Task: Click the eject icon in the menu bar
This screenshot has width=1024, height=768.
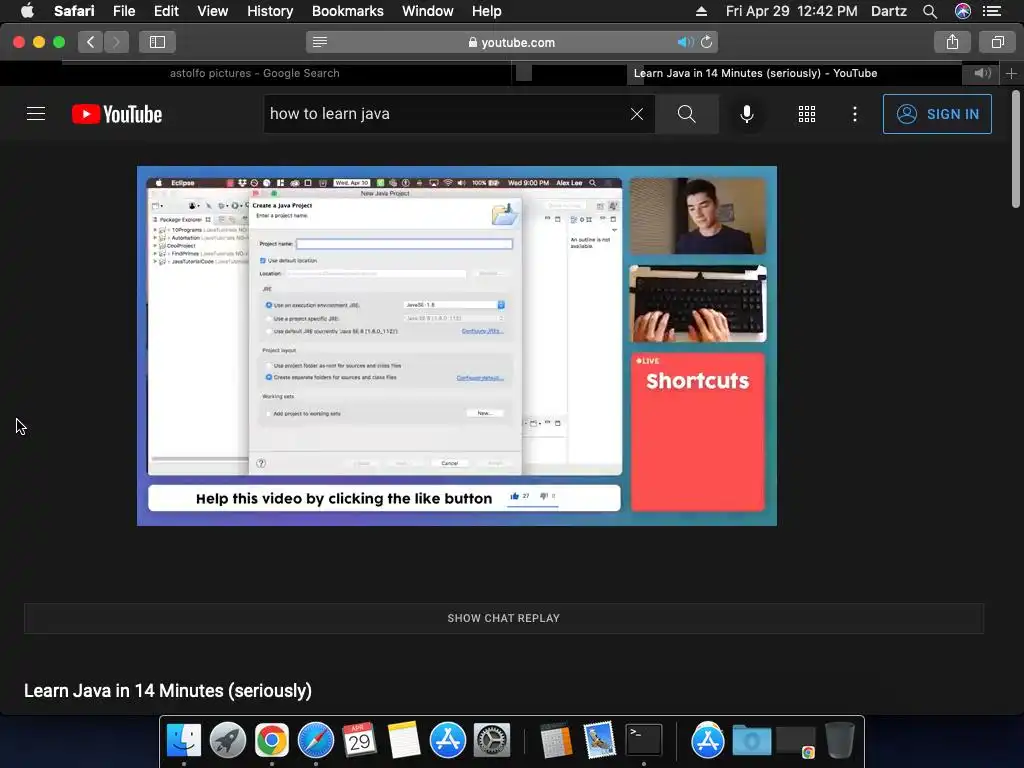Action: click(701, 11)
